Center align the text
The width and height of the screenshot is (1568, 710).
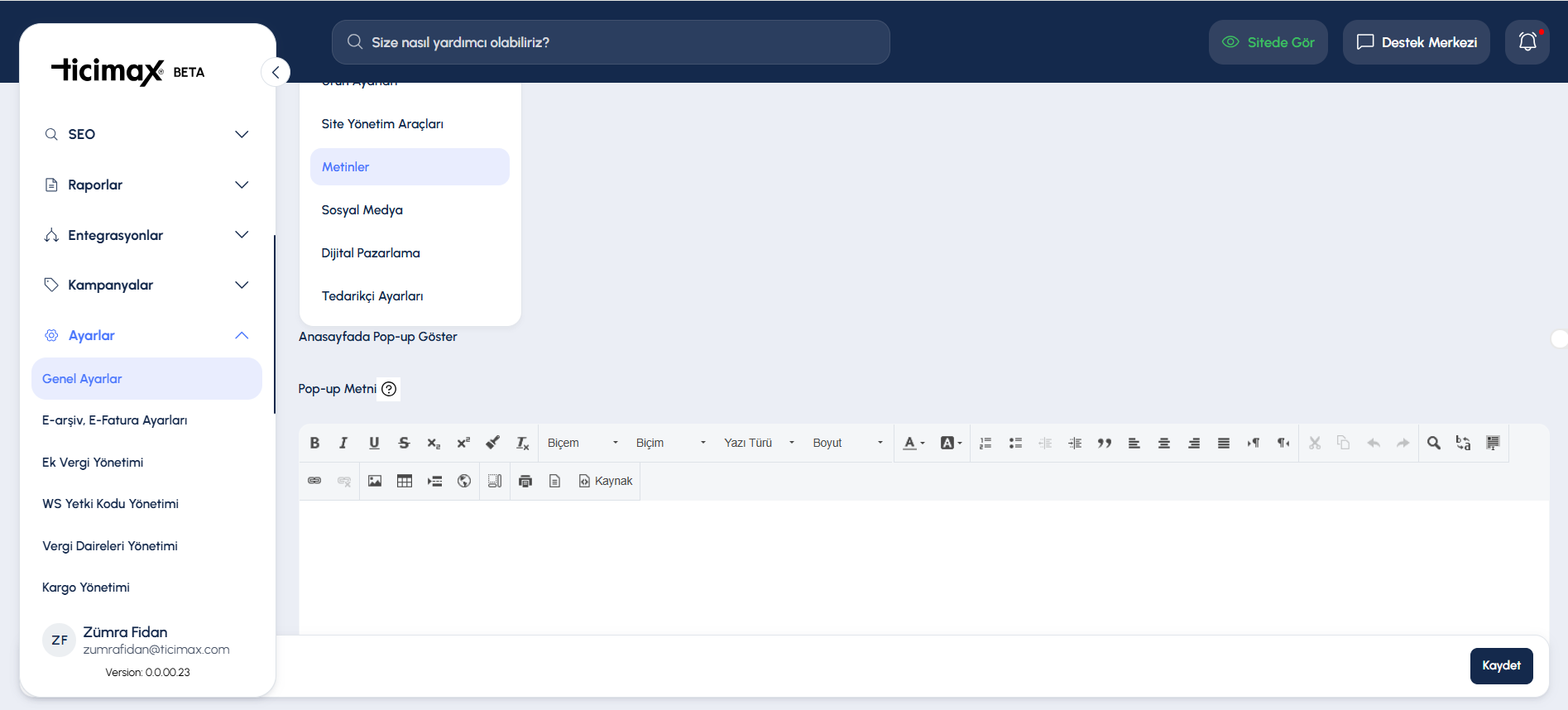coord(1164,443)
